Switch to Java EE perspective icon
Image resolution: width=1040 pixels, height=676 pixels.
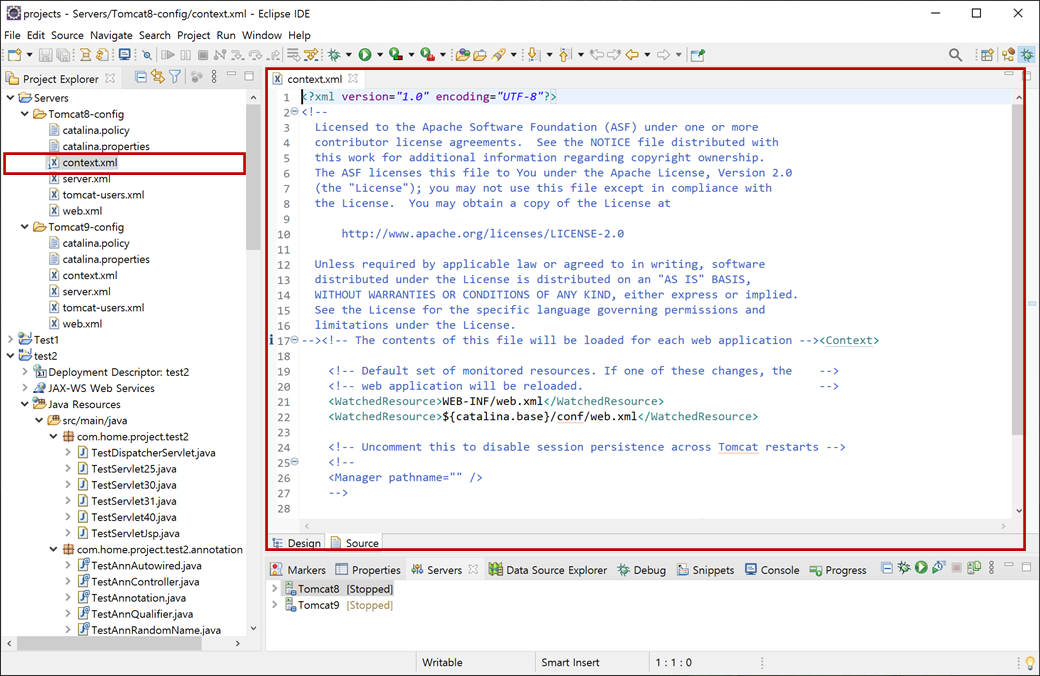1008,55
